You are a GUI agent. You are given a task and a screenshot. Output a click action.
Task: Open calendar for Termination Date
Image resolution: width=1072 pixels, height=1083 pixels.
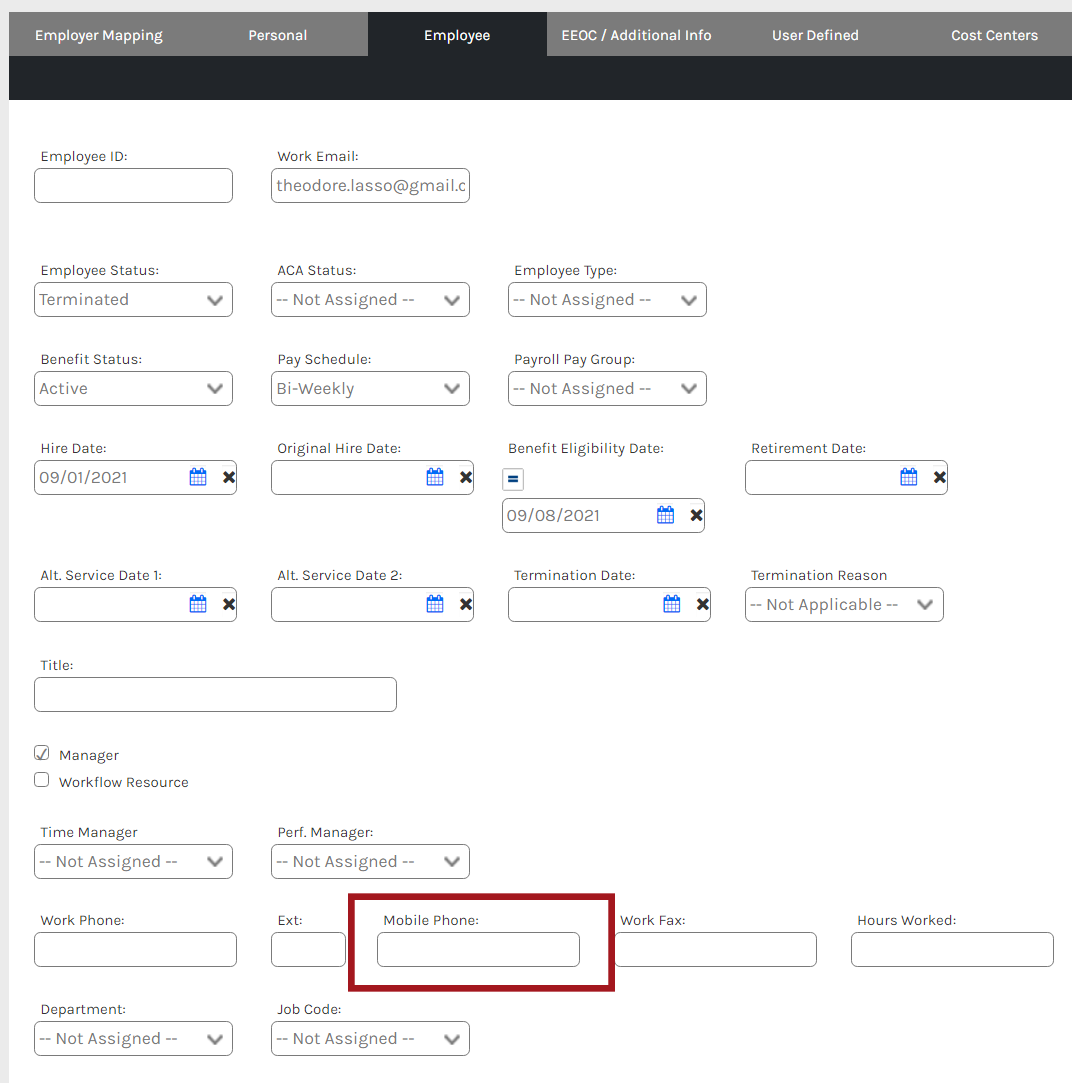[671, 604]
